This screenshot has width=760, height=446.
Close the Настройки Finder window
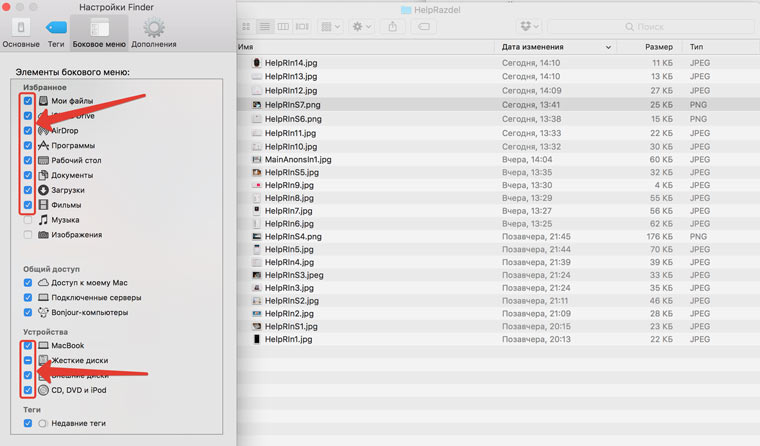click(x=6, y=7)
